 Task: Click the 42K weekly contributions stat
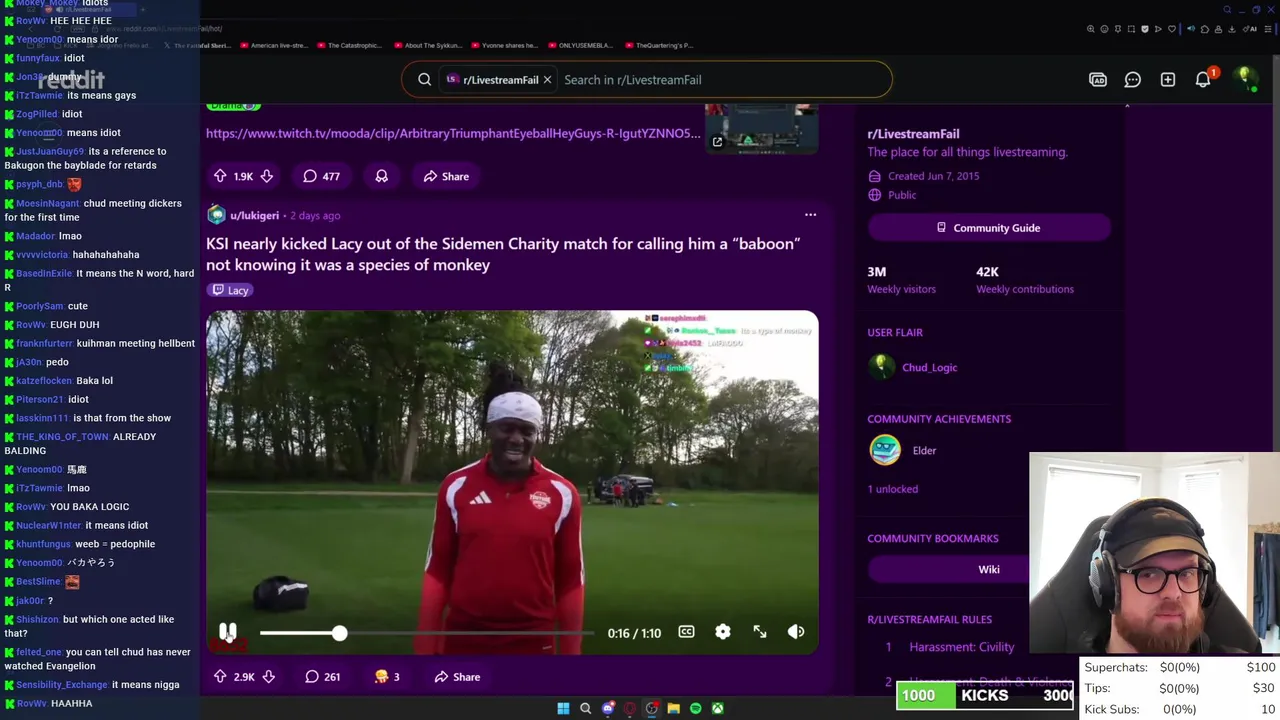click(x=1024, y=279)
